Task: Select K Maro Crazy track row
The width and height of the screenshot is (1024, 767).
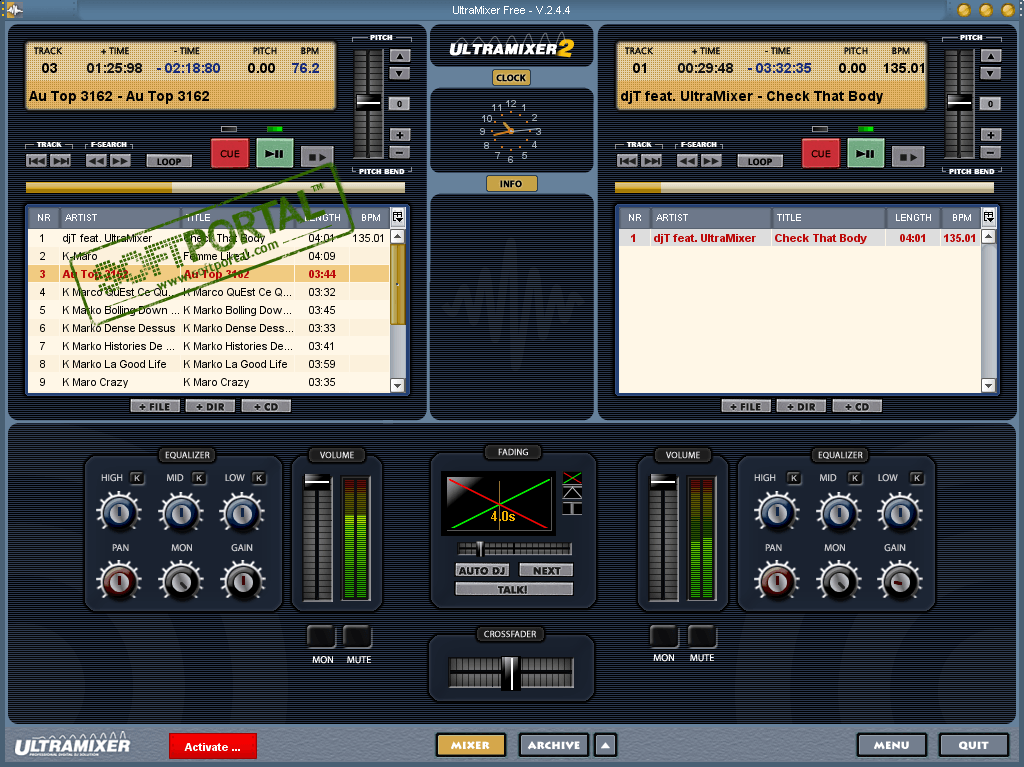Action: [208, 382]
